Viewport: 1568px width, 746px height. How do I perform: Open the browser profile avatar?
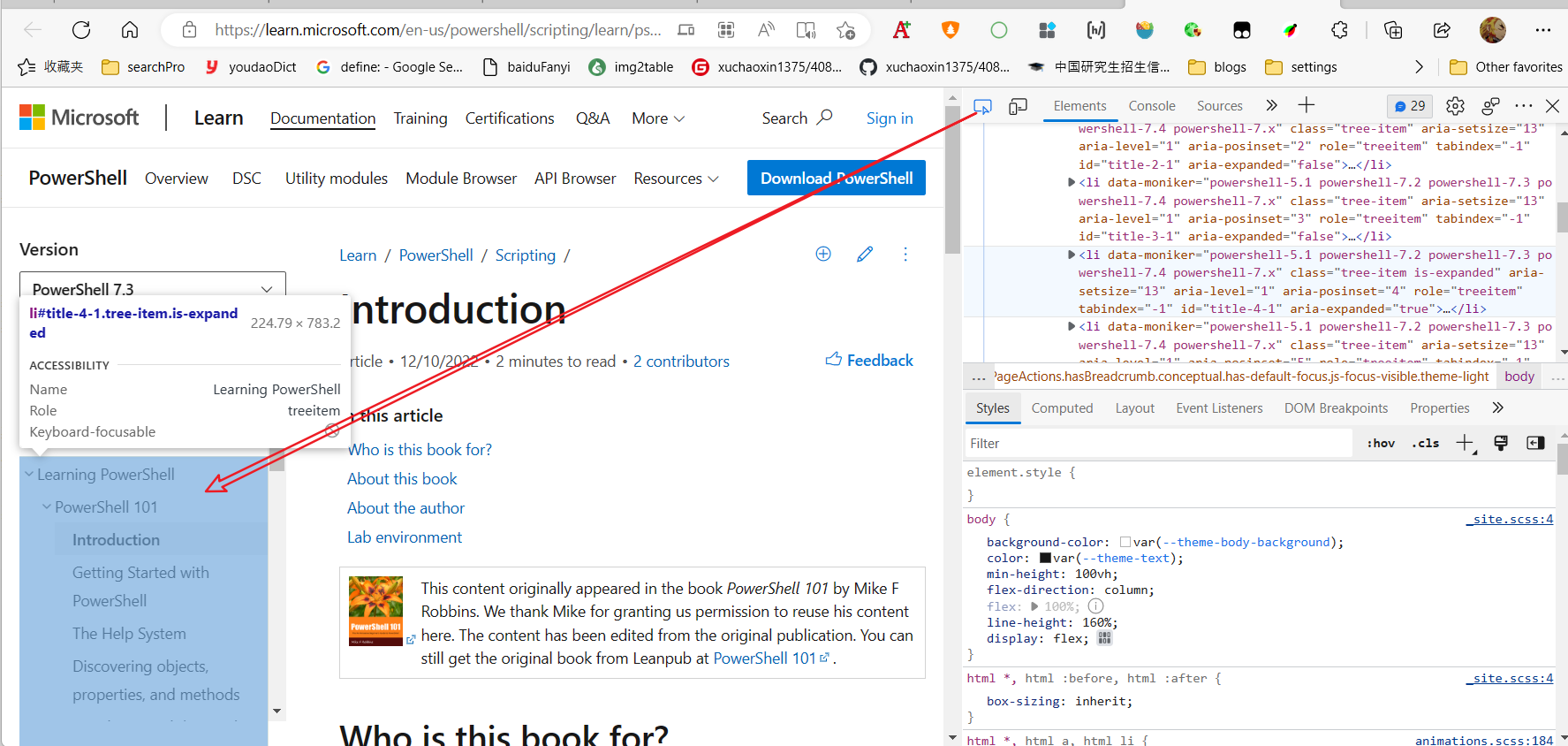(x=1493, y=30)
